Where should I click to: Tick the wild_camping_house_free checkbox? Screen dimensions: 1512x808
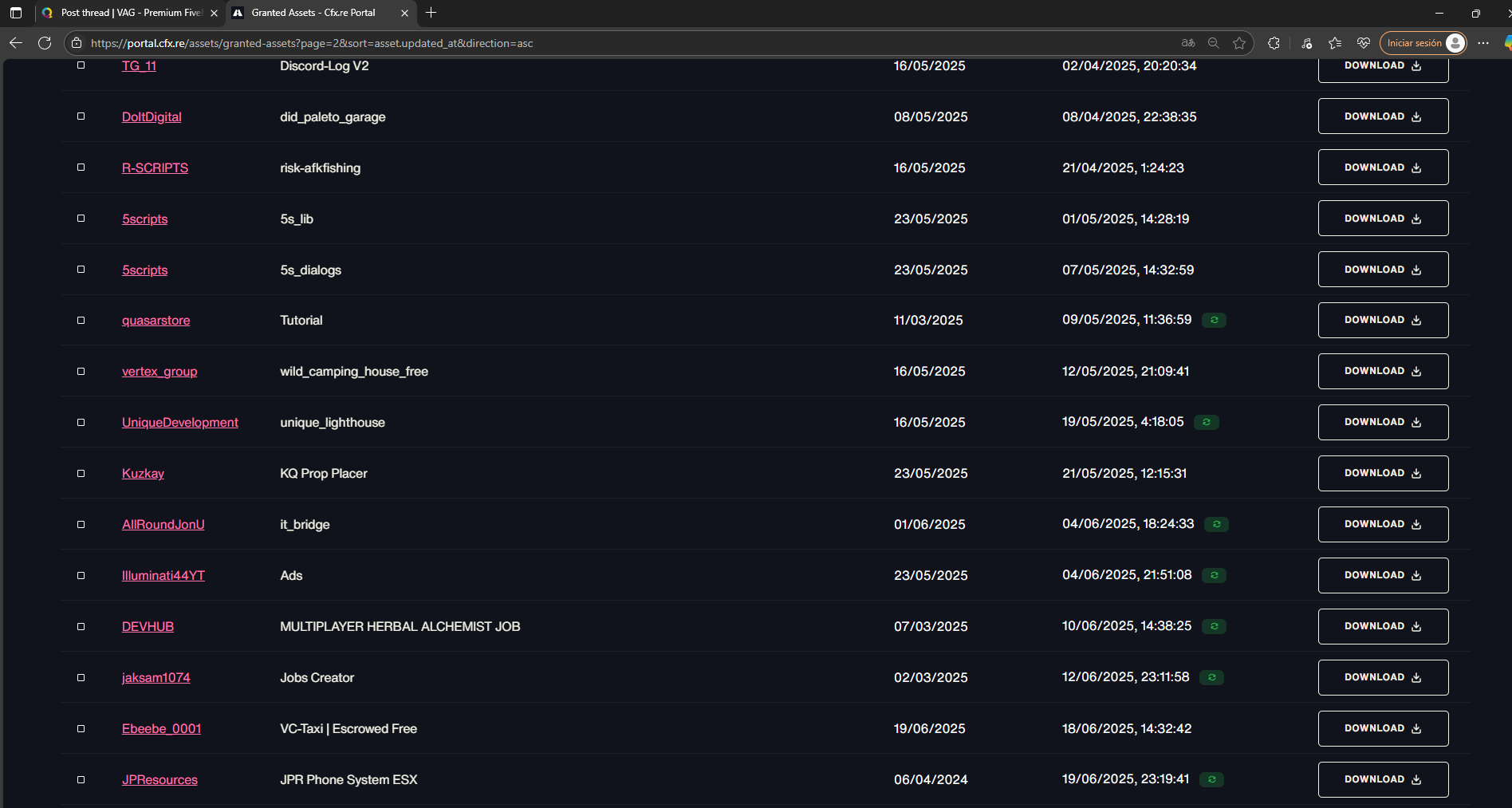point(81,371)
